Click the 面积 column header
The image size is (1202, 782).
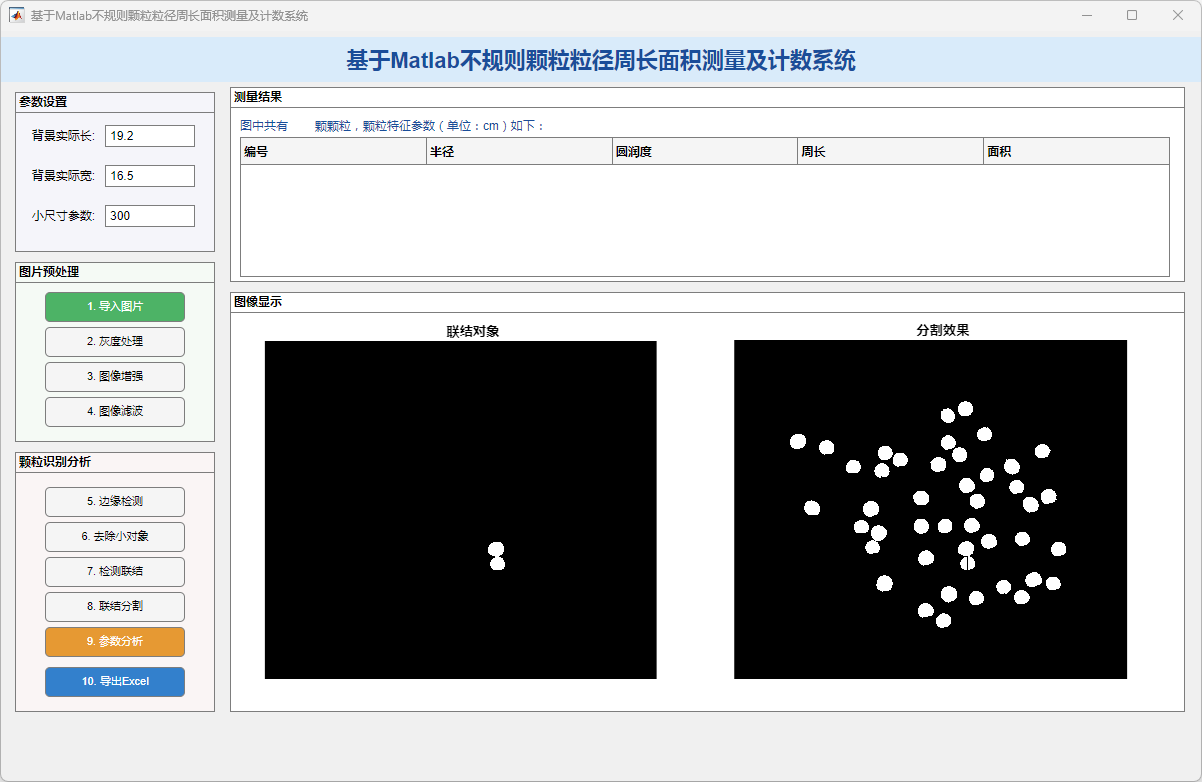click(1076, 152)
